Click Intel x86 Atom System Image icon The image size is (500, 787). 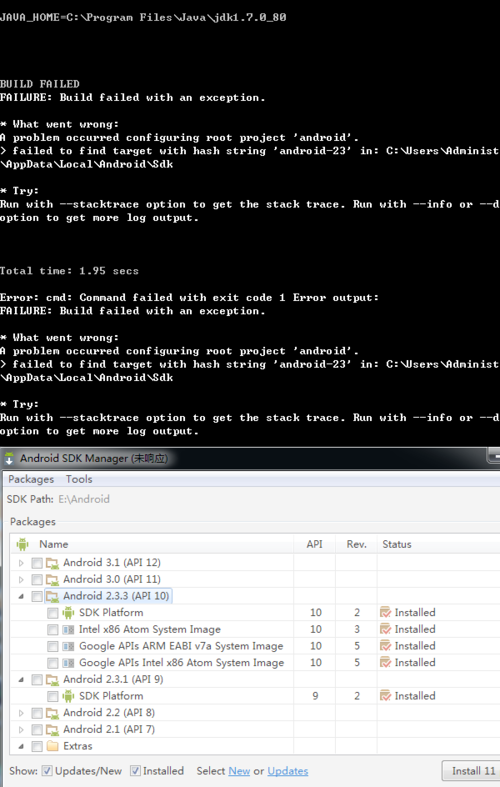click(68, 629)
